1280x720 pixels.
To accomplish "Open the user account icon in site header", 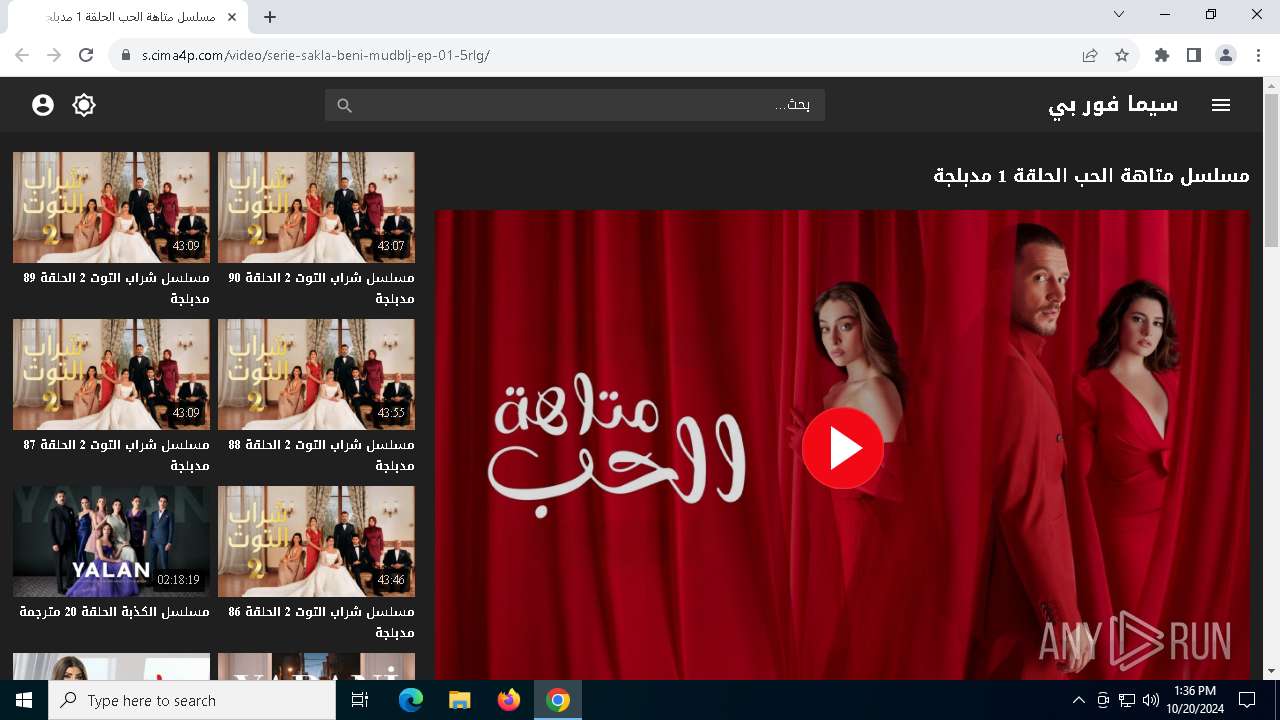I will click(x=42, y=105).
